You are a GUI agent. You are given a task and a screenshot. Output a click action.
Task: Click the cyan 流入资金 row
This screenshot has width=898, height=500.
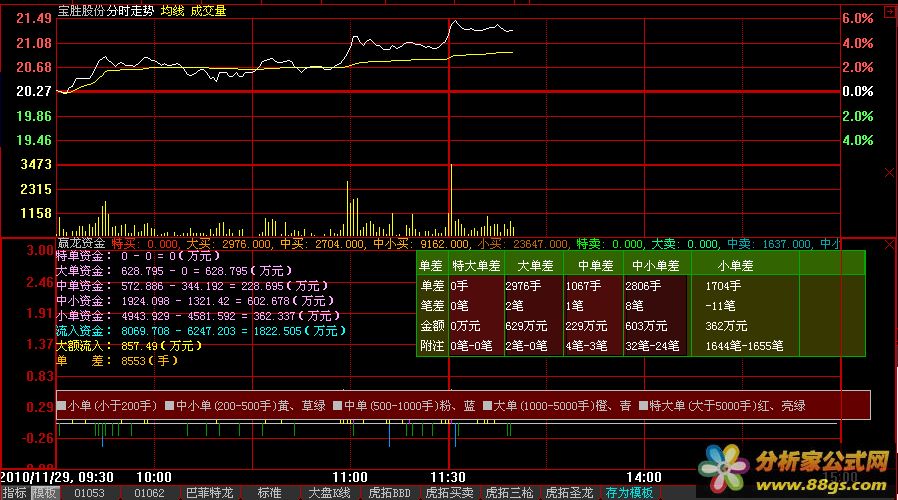pos(200,330)
